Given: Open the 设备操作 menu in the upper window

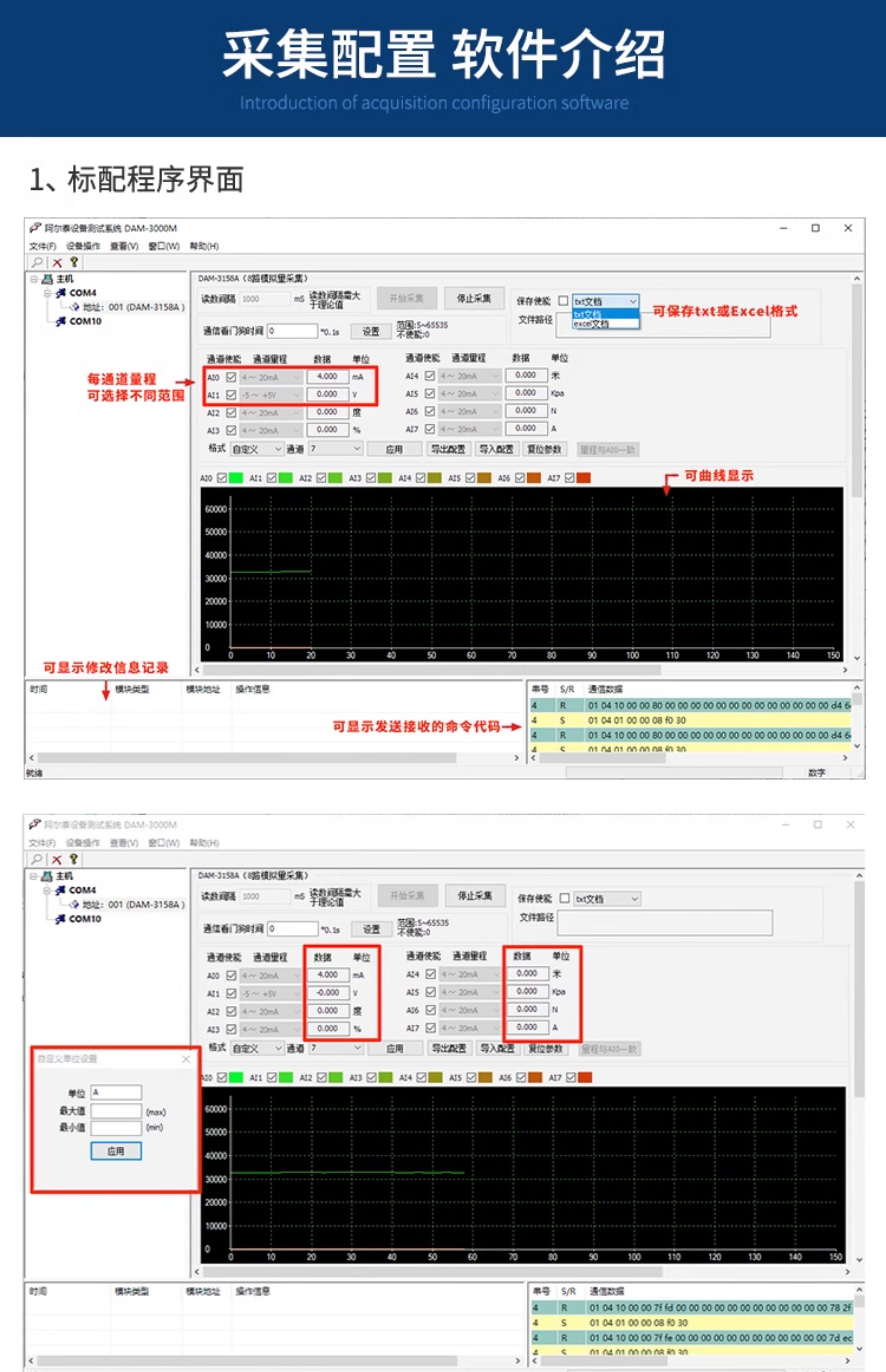Looking at the screenshot, I should (83, 246).
